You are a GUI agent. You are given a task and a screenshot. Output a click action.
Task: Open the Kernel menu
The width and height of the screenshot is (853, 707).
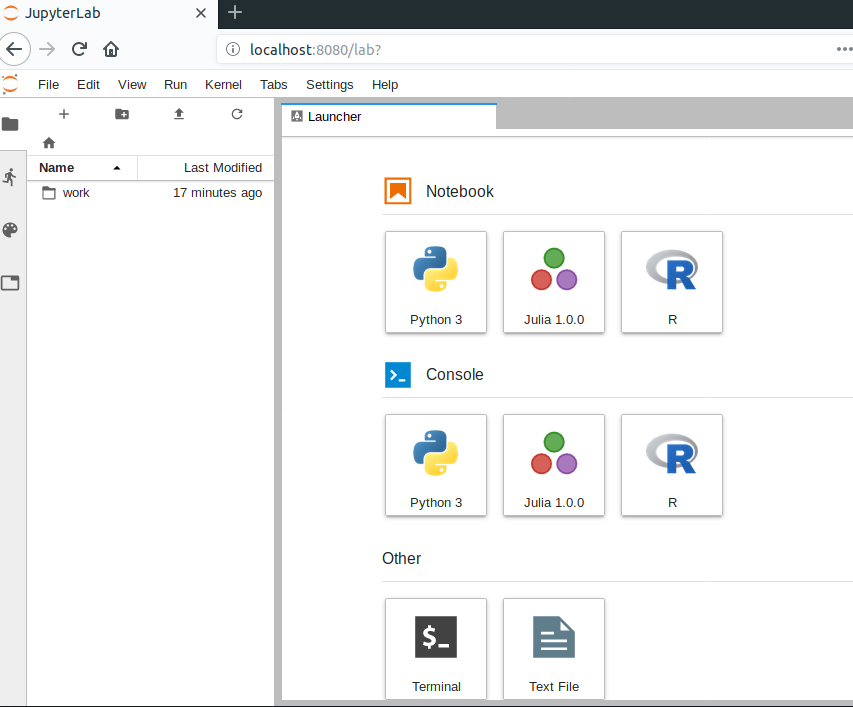tap(223, 84)
